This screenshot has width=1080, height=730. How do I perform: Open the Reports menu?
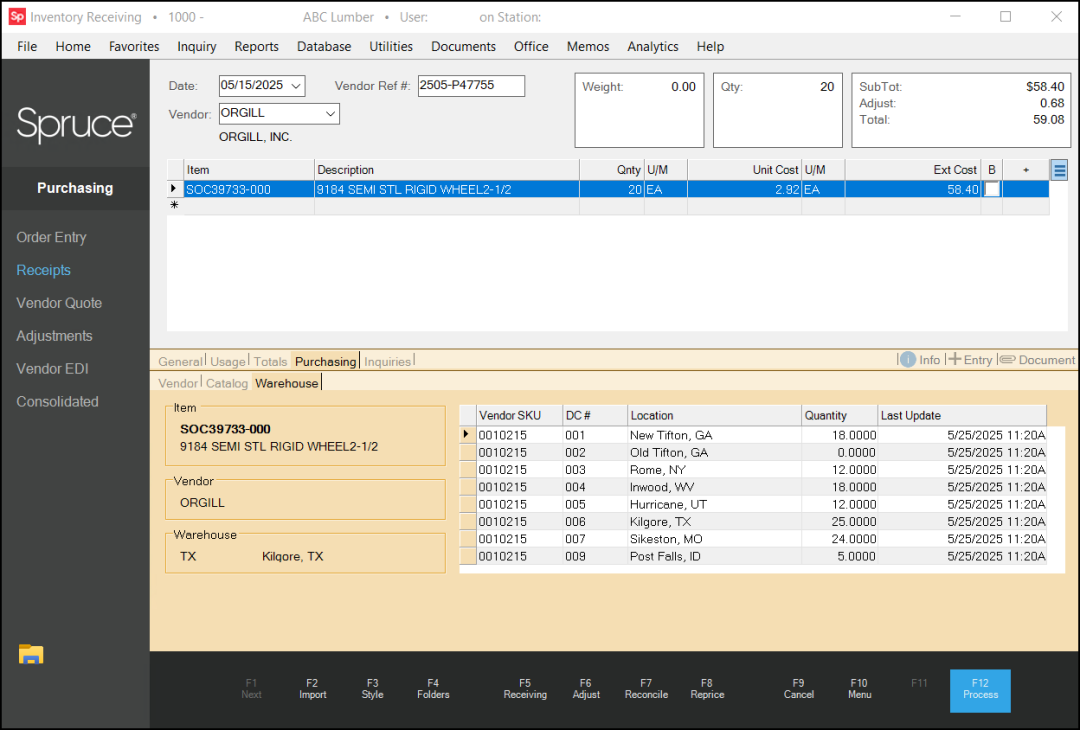[x=256, y=46]
